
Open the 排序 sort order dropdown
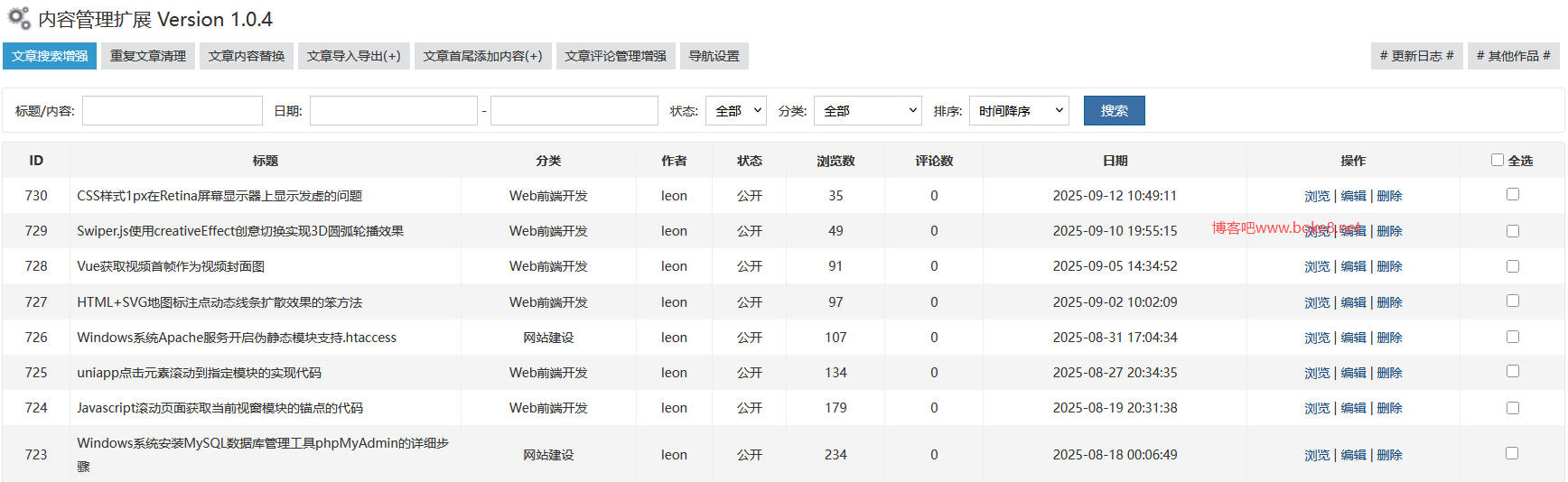[1019, 111]
